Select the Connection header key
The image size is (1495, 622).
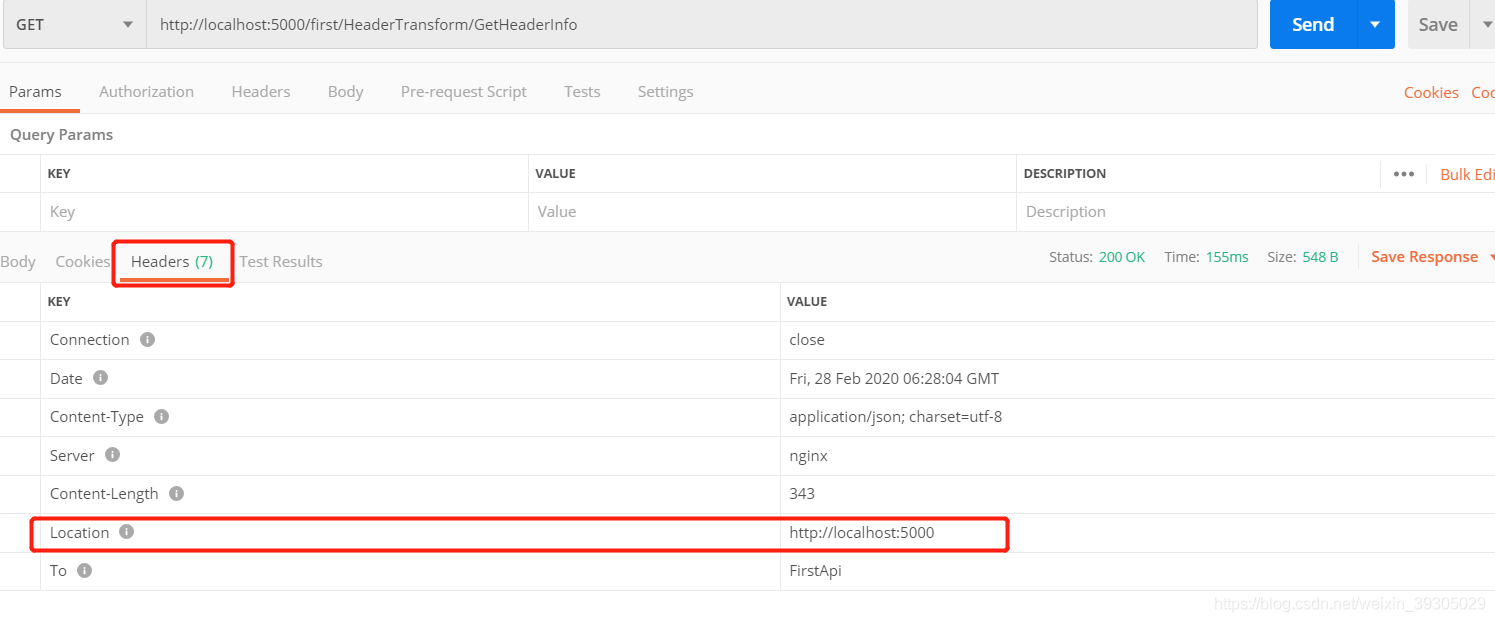pyautogui.click(x=90, y=340)
